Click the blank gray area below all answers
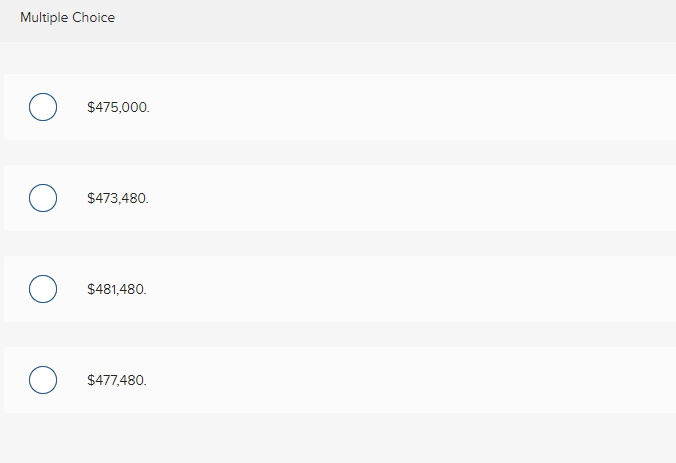Screen dimensions: 676x463 pos(338,440)
